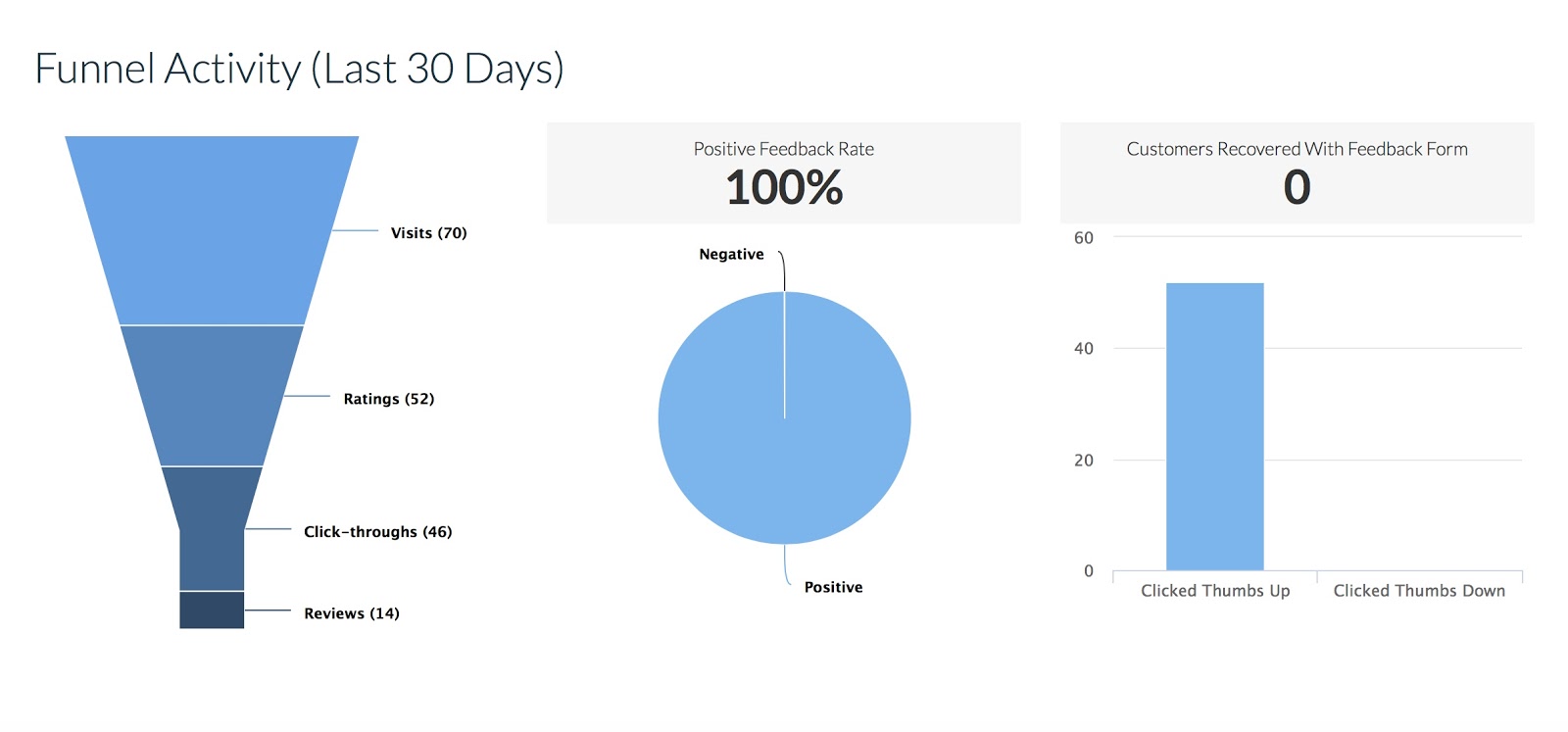This screenshot has height=732, width=1568.
Task: Click the 60 value on the y-axis
Action: (1083, 238)
